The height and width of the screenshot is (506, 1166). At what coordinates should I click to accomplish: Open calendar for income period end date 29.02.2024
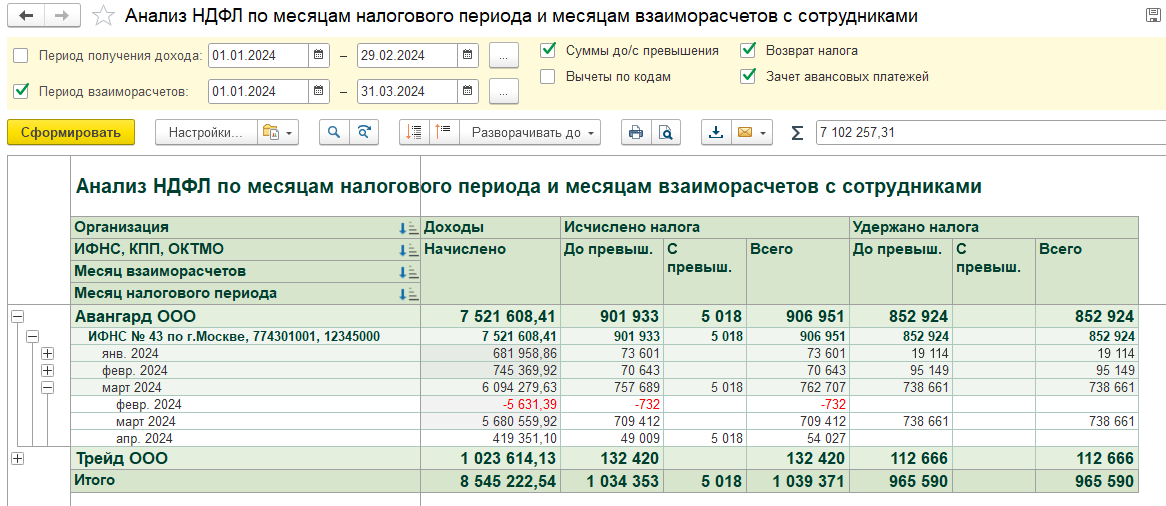(467, 55)
